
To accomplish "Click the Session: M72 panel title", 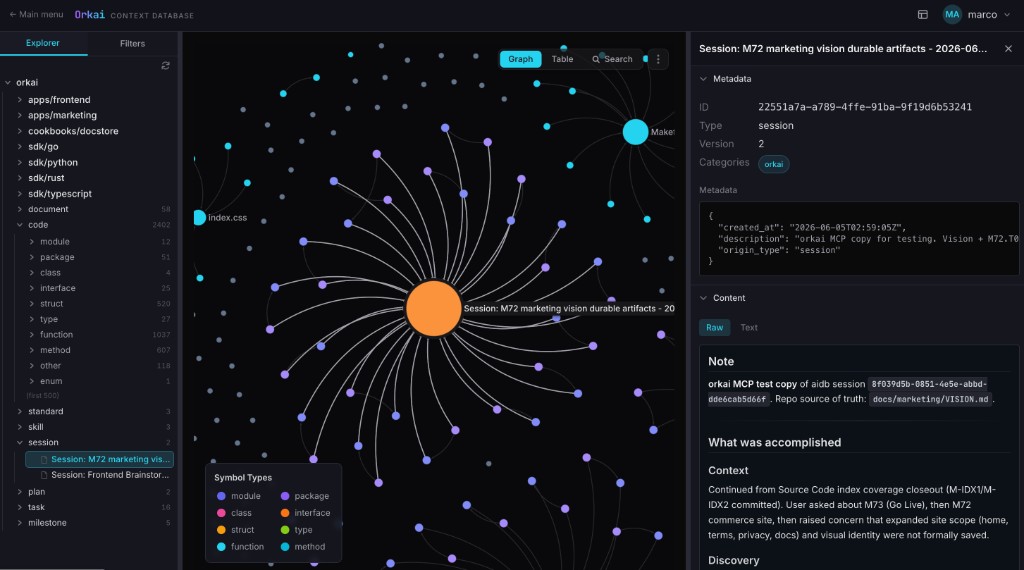I will click(x=842, y=49).
